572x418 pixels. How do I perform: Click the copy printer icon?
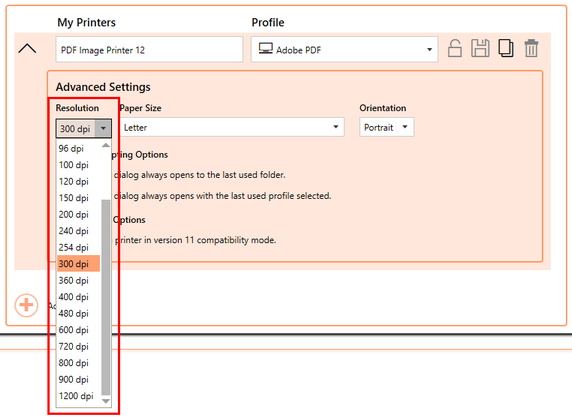tap(506, 48)
